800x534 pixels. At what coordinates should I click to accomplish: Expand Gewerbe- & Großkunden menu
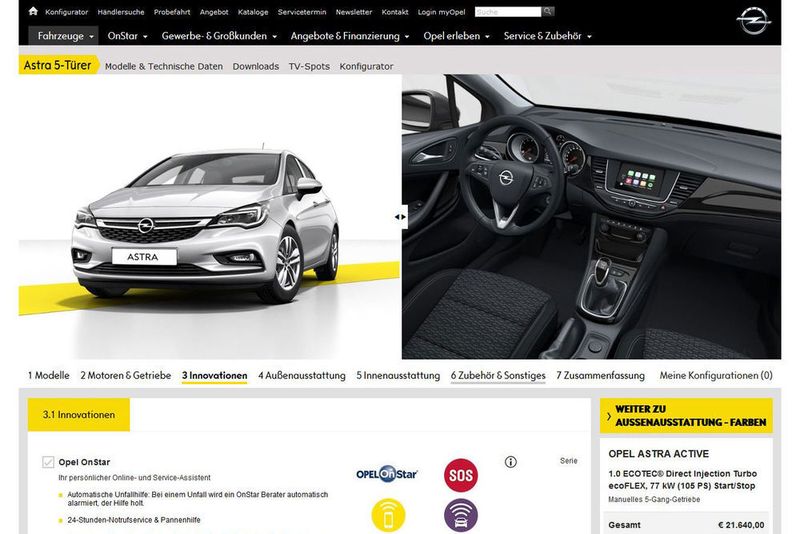click(x=219, y=36)
